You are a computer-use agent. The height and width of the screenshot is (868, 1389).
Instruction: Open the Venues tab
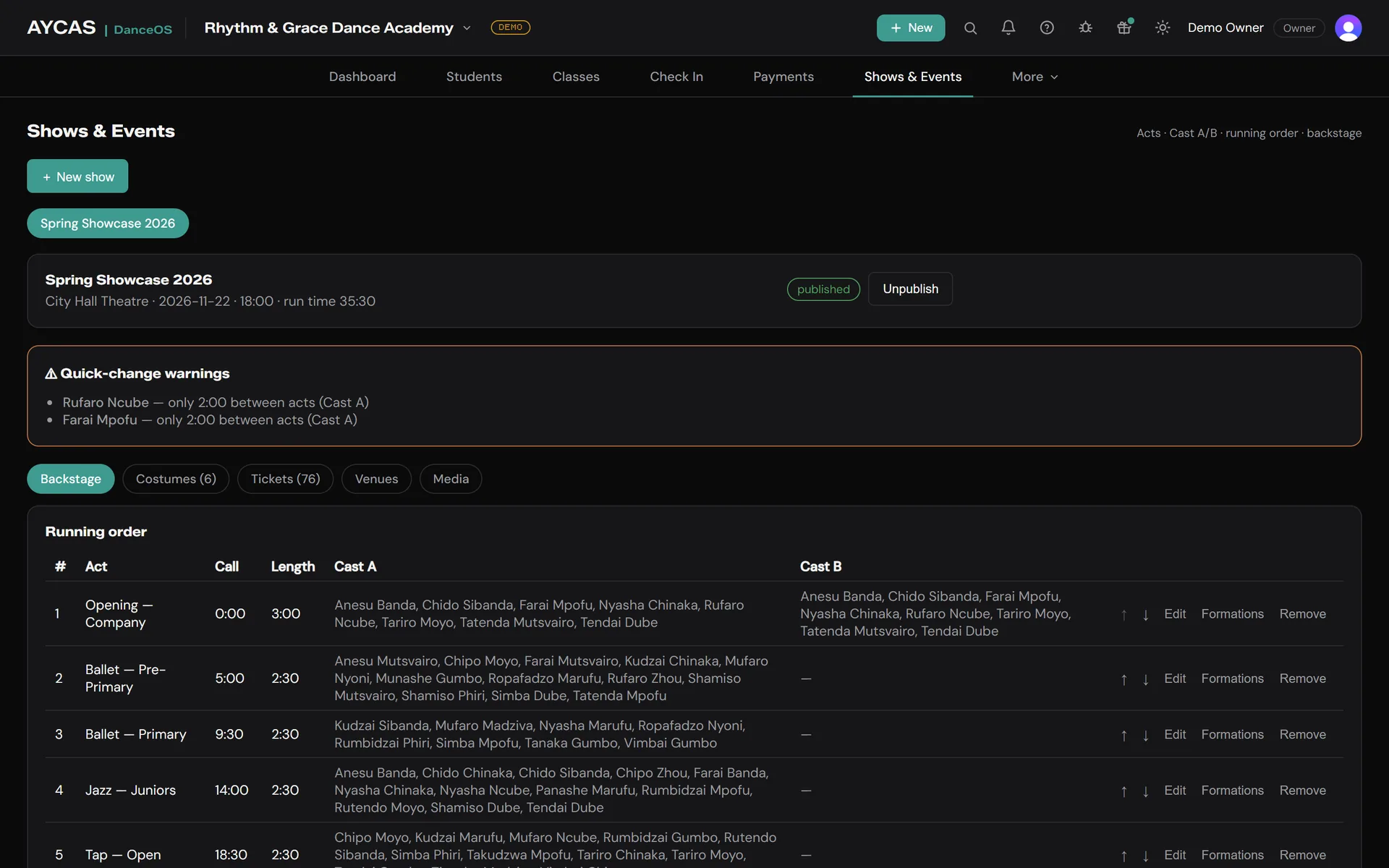coord(376,479)
